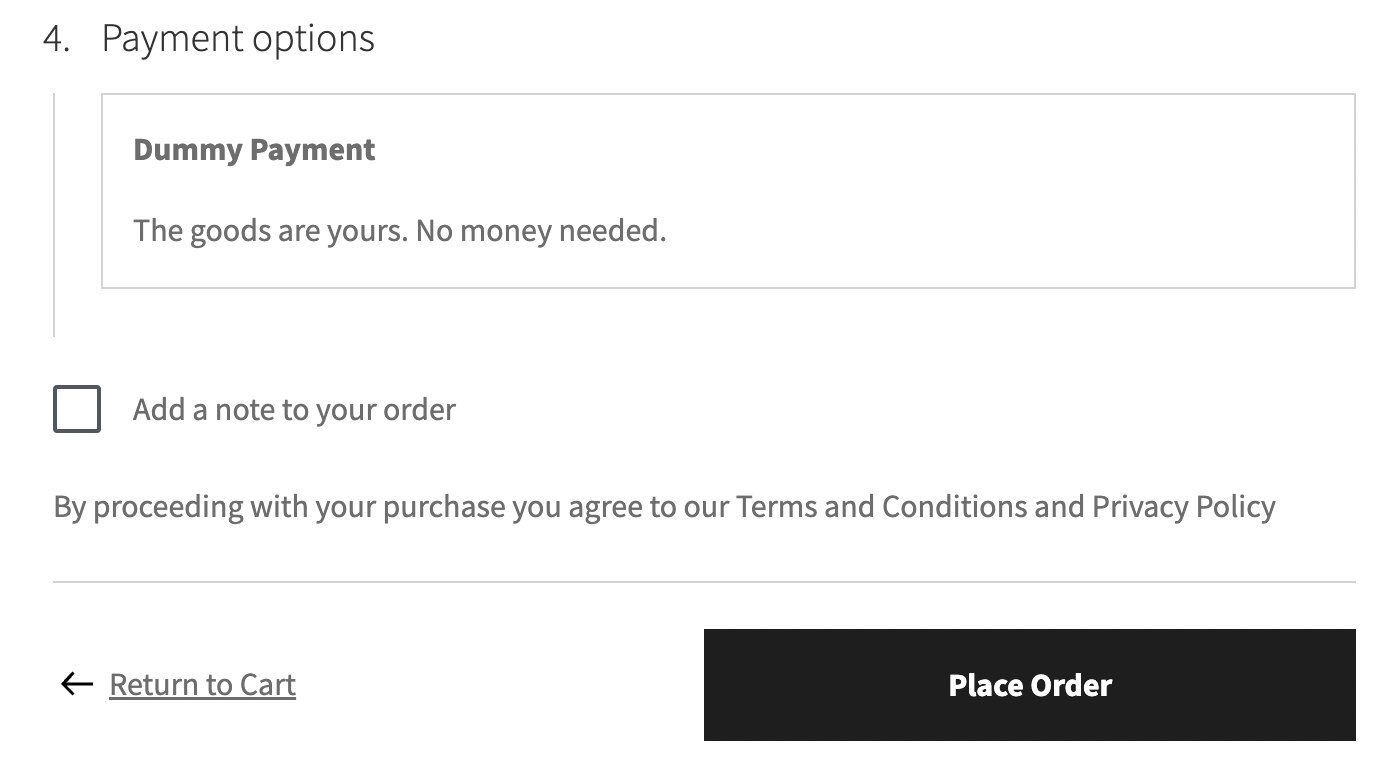
Task: Click the vertical step line left of payment box
Action: click(x=54, y=215)
